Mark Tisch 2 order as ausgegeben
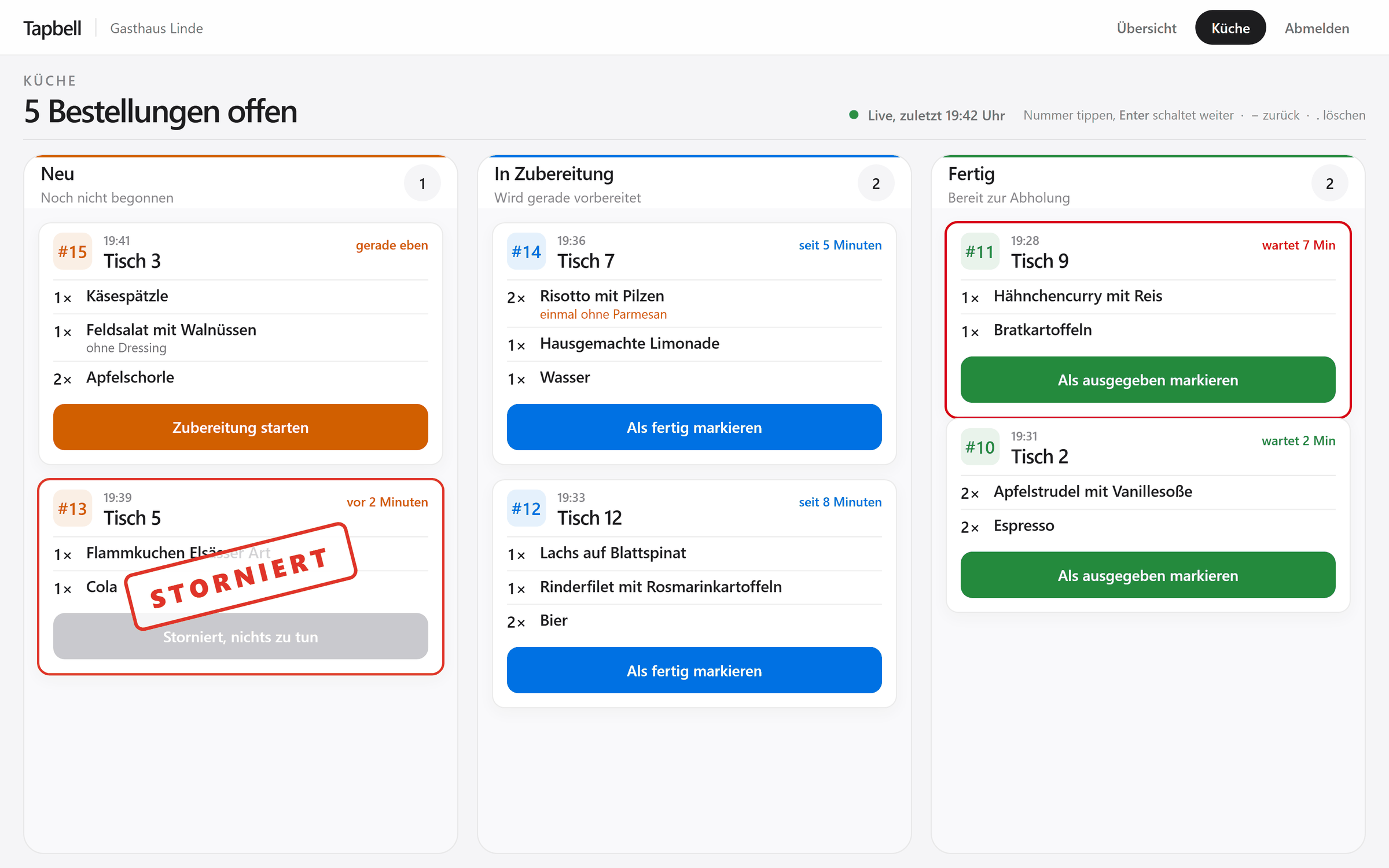The height and width of the screenshot is (868, 1389). (1148, 575)
